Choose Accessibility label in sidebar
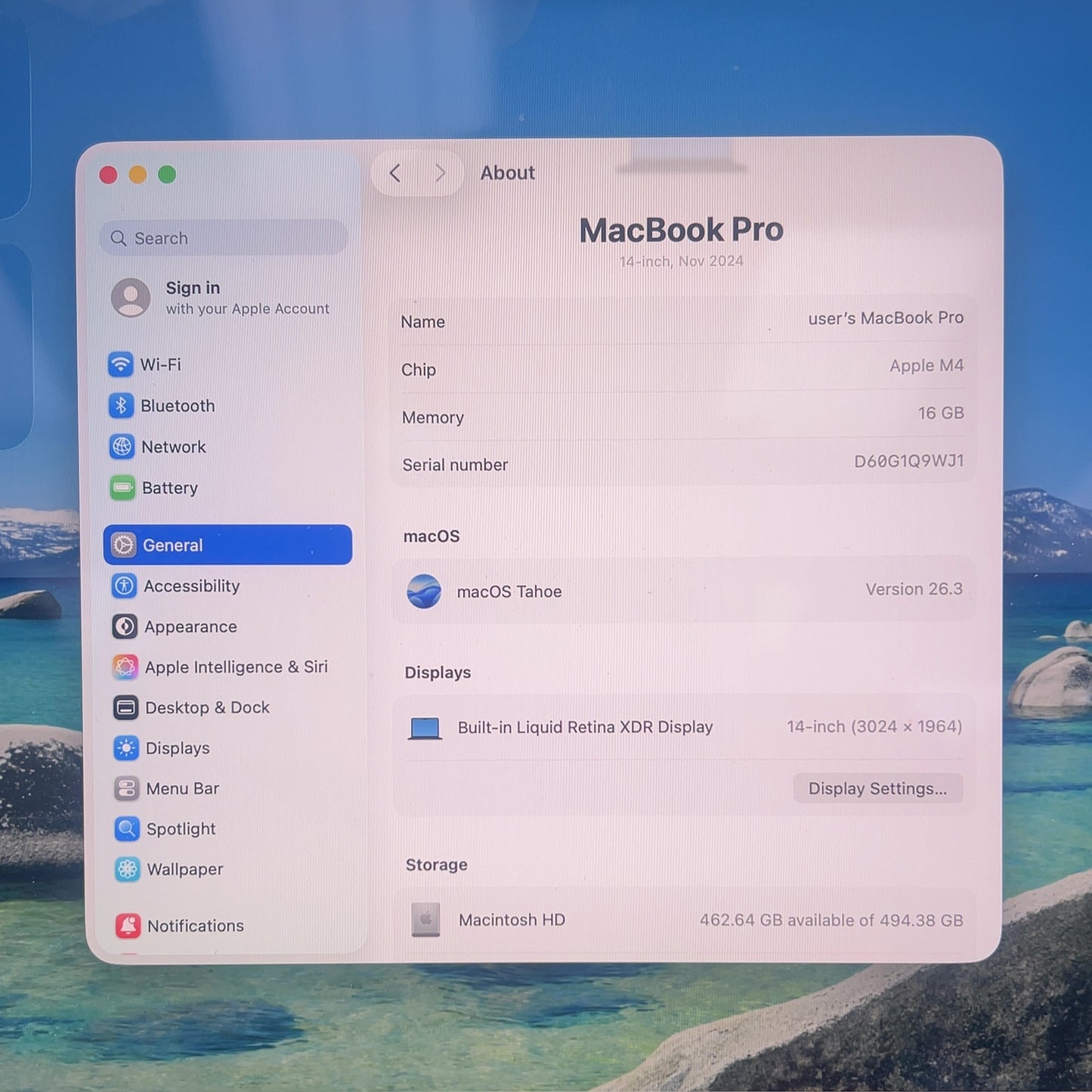The width and height of the screenshot is (1092, 1092). [x=192, y=586]
